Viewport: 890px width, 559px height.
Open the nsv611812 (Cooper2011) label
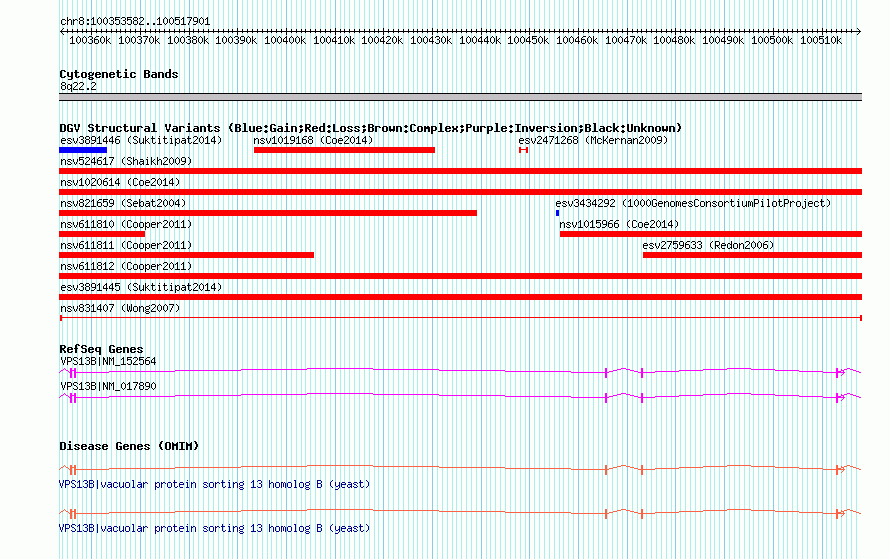click(x=126, y=266)
